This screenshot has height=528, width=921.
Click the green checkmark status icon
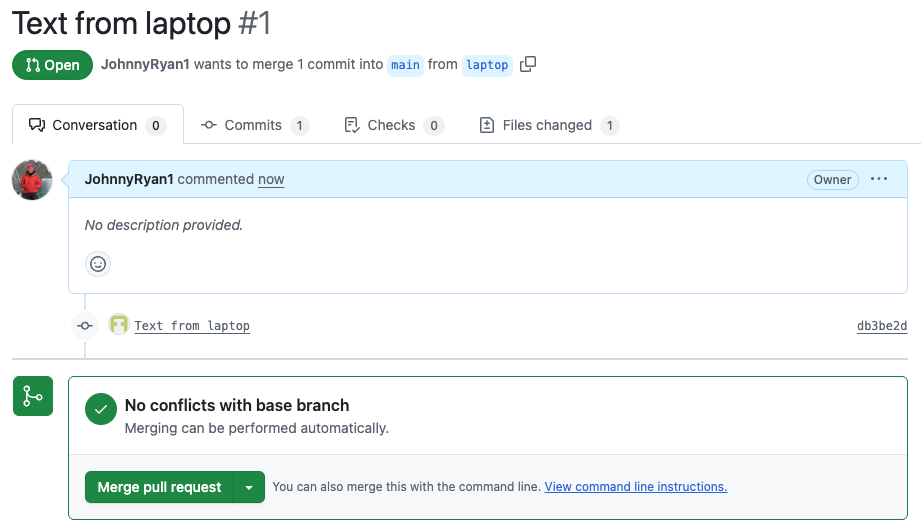pyautogui.click(x=101, y=409)
